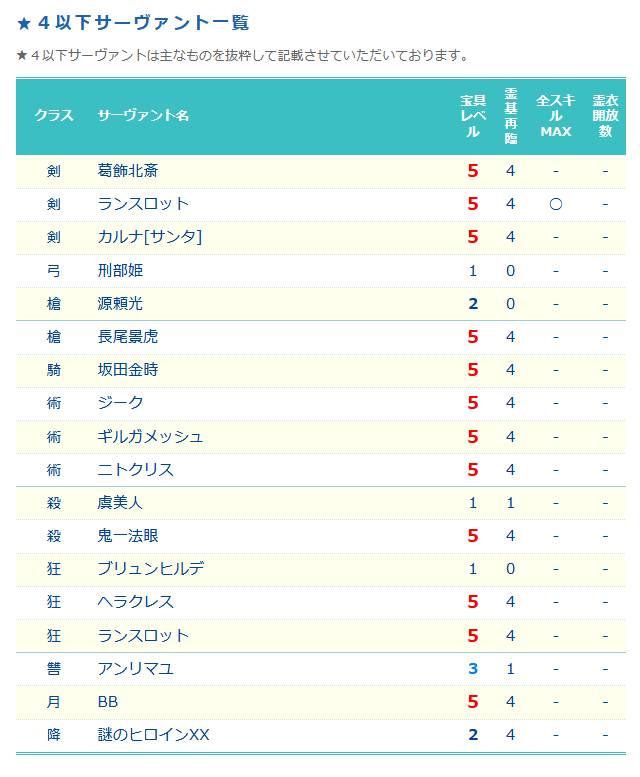Screen dimensions: 640x777
Task: Select the ヘラクレス entry
Action: (135, 602)
